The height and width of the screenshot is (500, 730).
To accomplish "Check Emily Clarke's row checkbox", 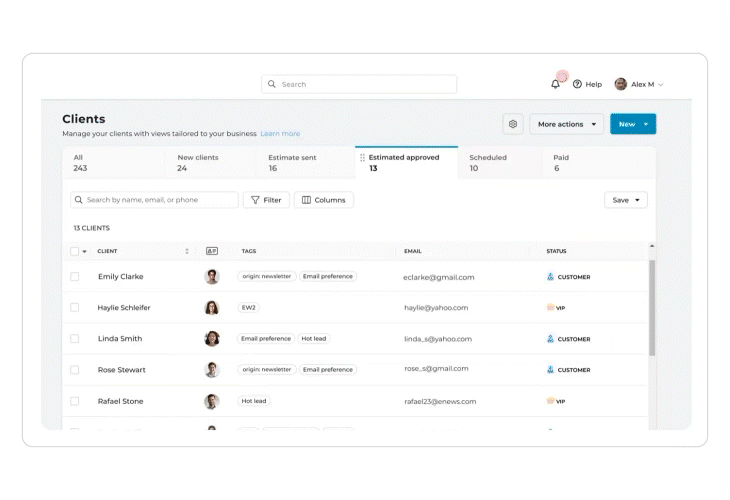I will (74, 277).
